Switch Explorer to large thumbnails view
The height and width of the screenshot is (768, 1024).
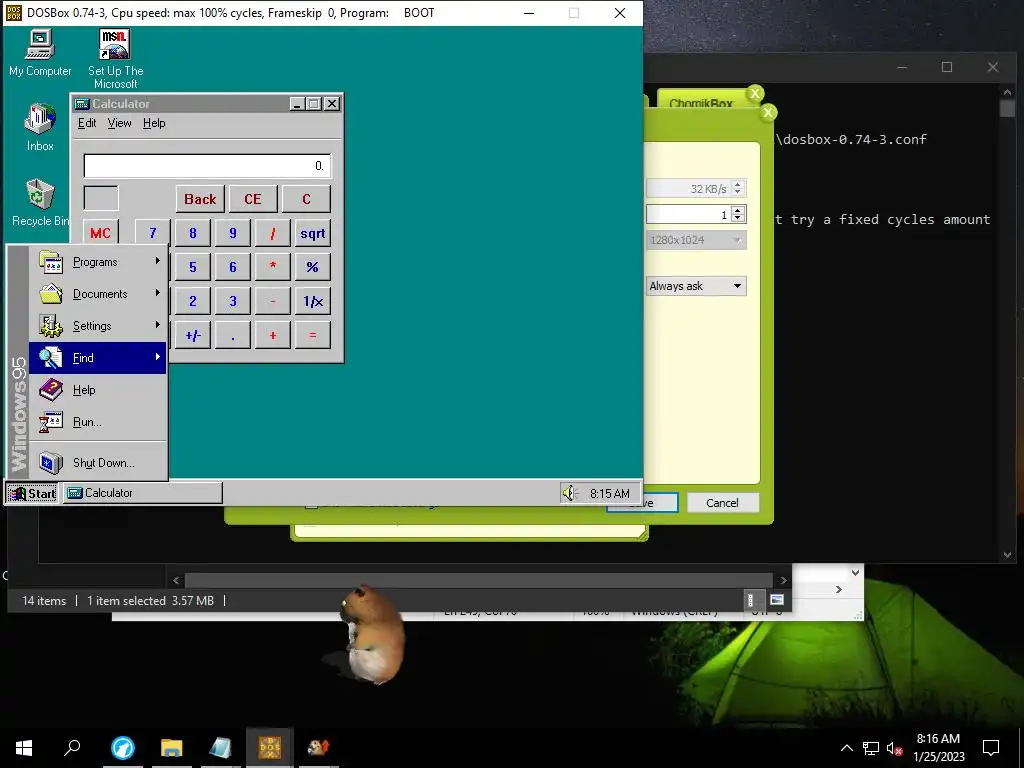tap(777, 600)
